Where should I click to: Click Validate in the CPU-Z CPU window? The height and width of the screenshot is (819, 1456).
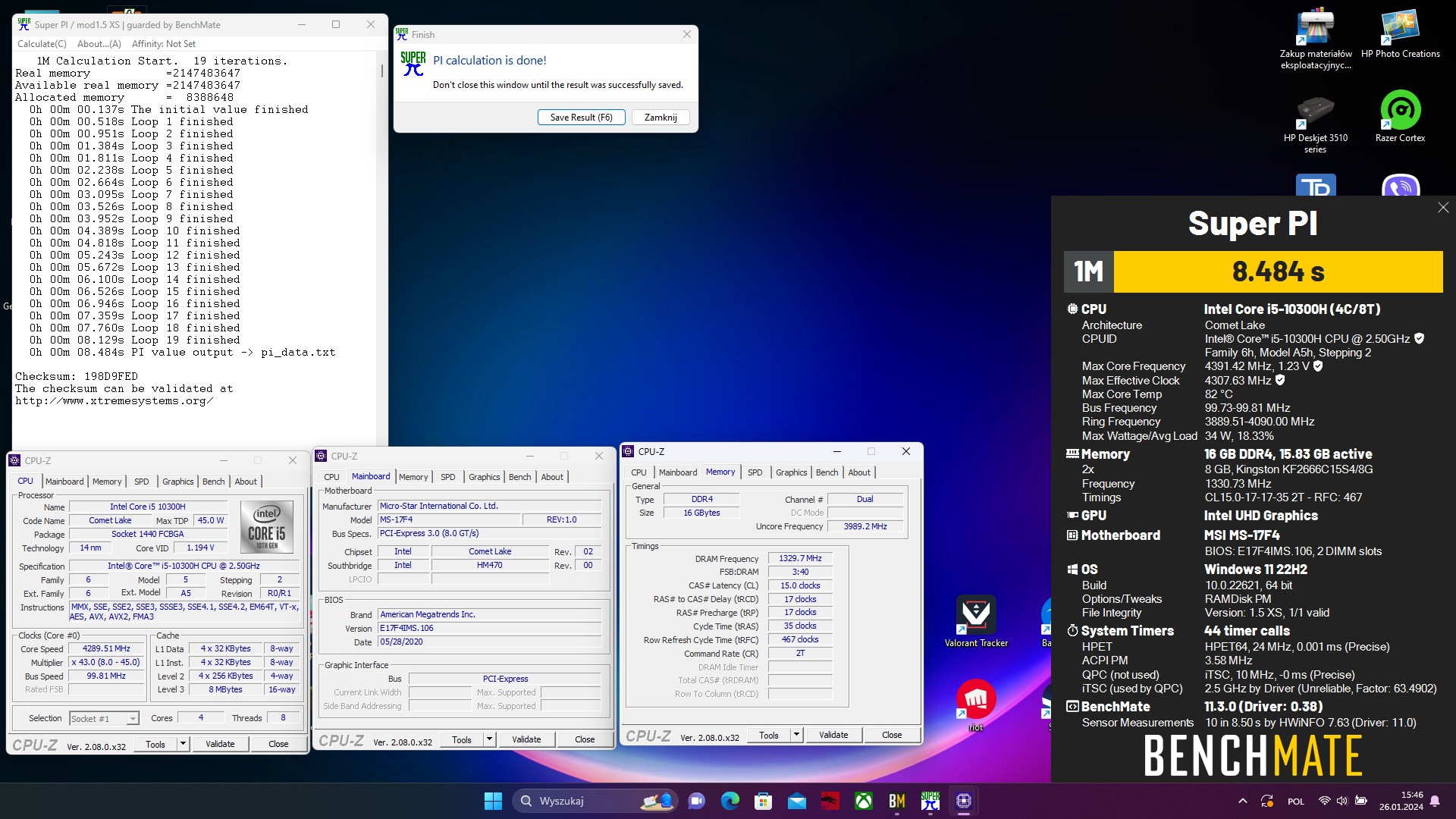pyautogui.click(x=220, y=744)
